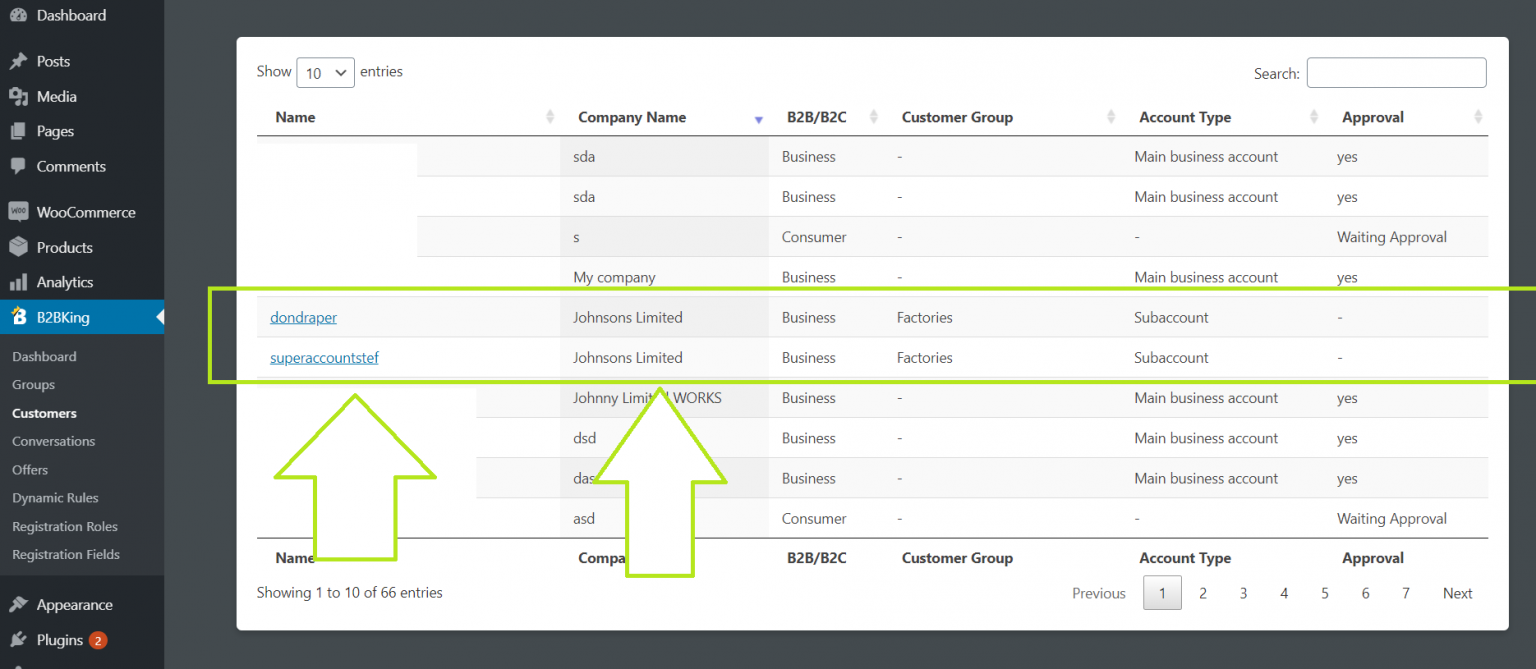Open Appearance via the brush icon
The image size is (1536, 669).
(x=20, y=604)
